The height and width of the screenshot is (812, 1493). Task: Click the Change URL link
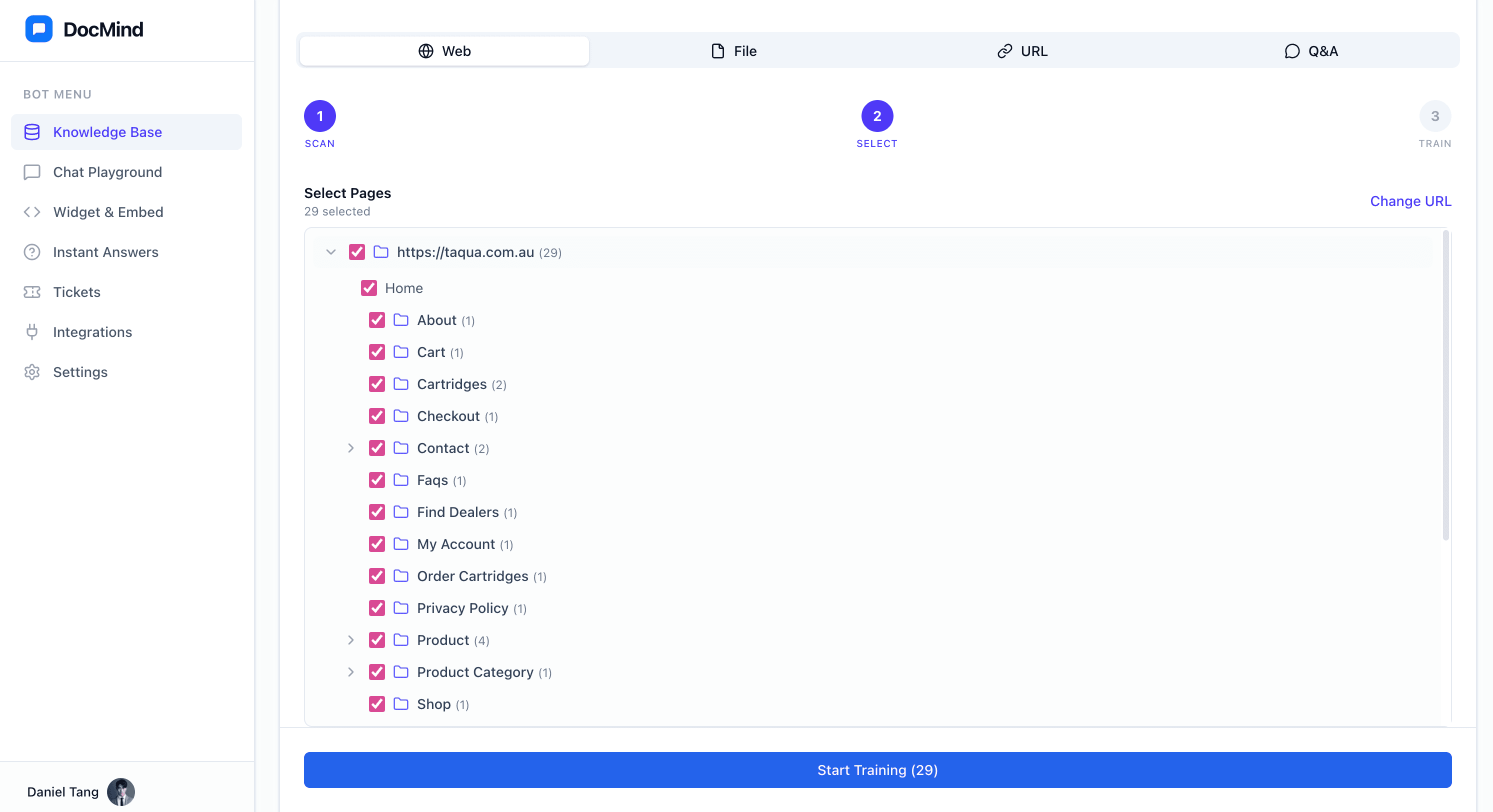1410,201
